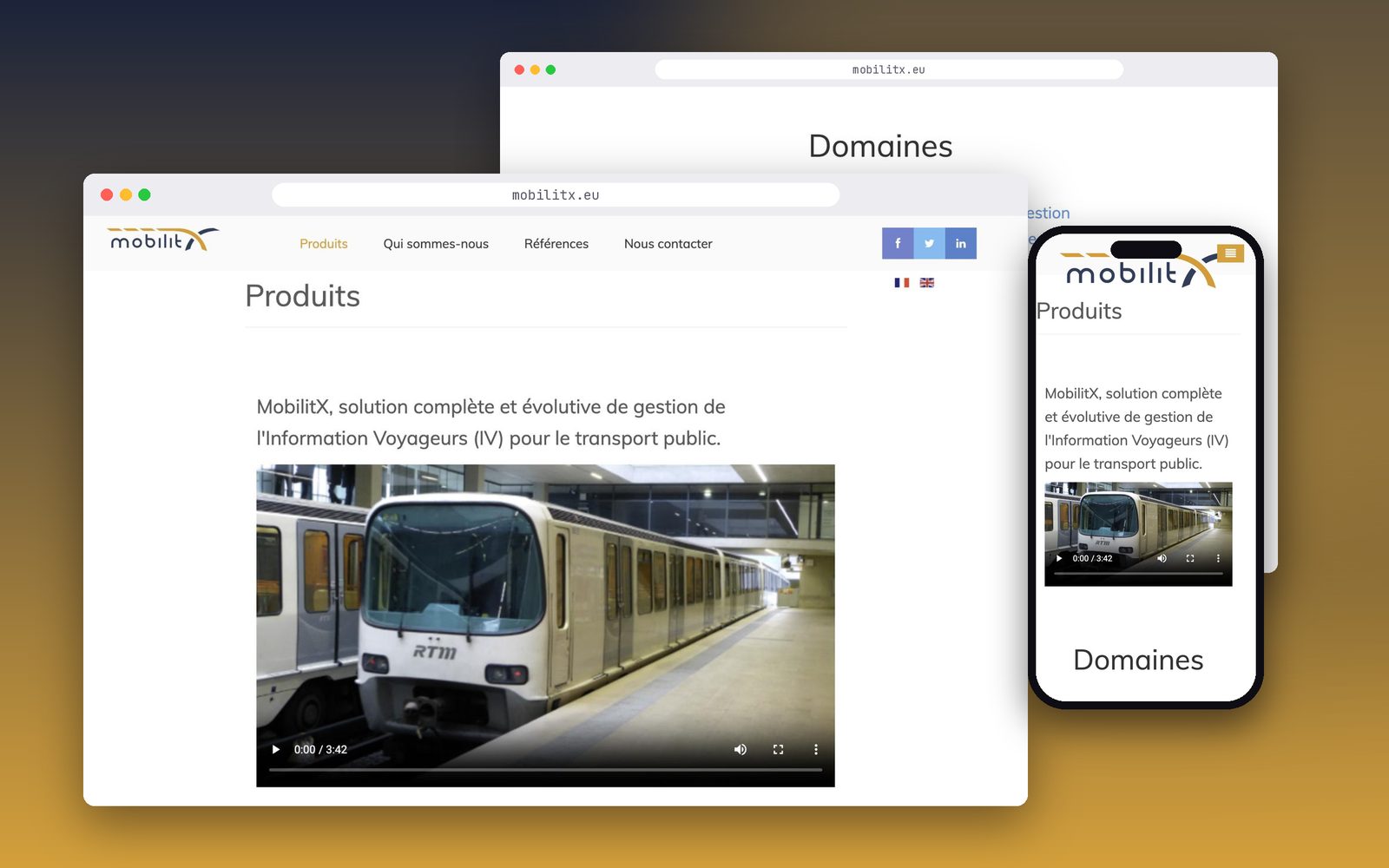The image size is (1389, 868).
Task: Open the Twitter social icon
Action: (x=929, y=243)
